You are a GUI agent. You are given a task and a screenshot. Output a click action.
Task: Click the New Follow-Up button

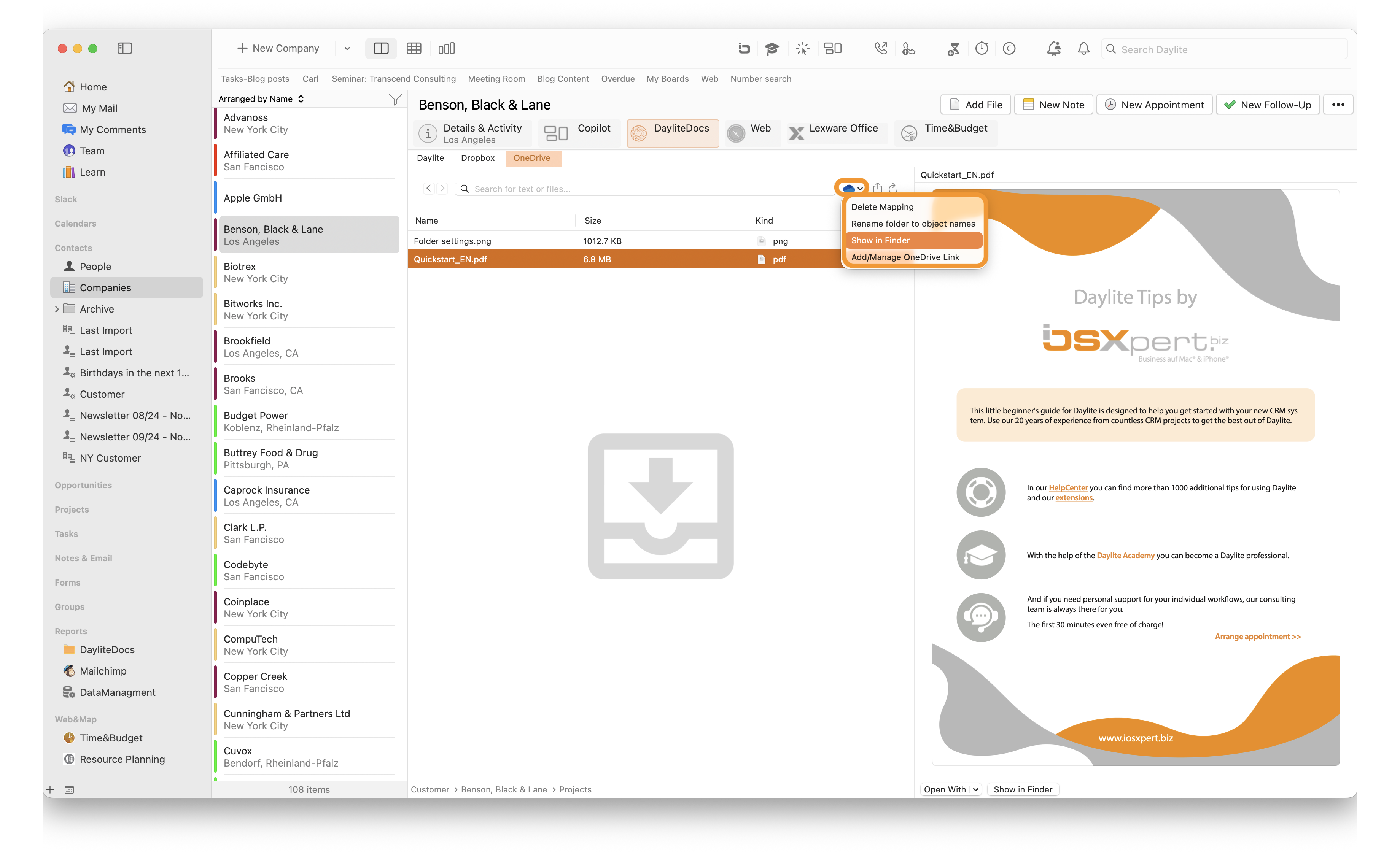click(x=1267, y=105)
